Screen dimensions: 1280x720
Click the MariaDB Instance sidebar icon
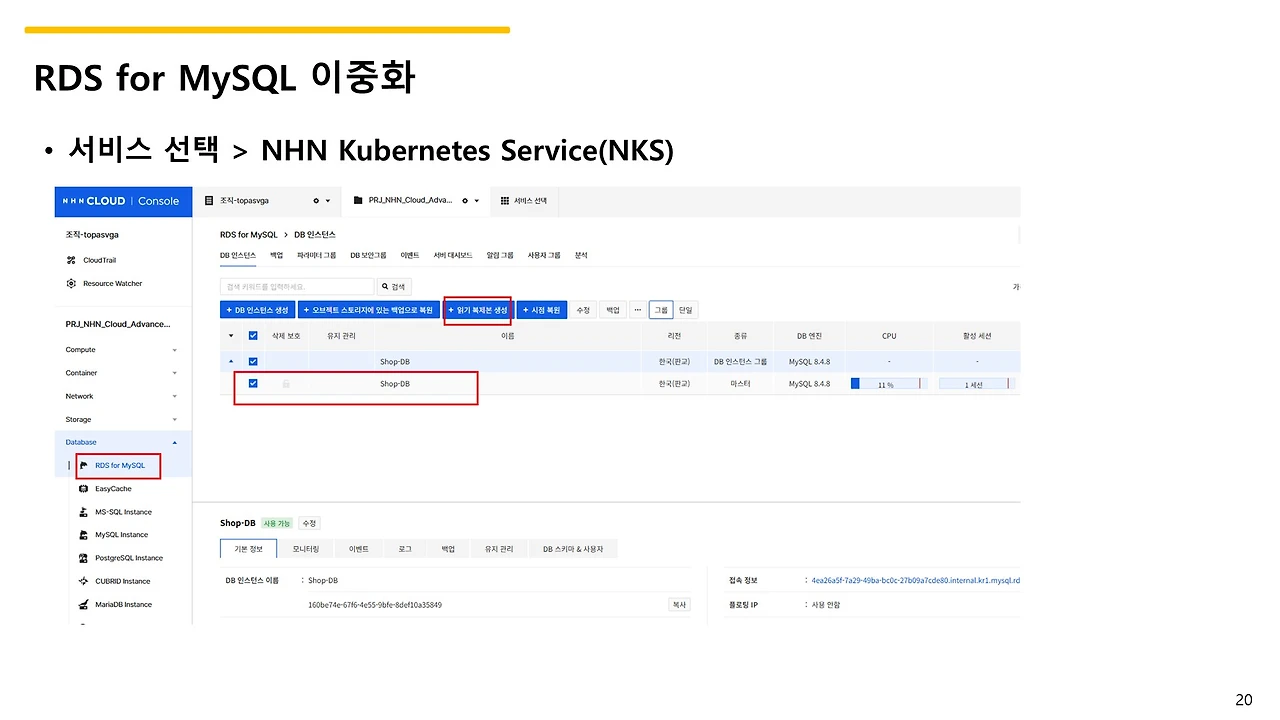coord(84,604)
